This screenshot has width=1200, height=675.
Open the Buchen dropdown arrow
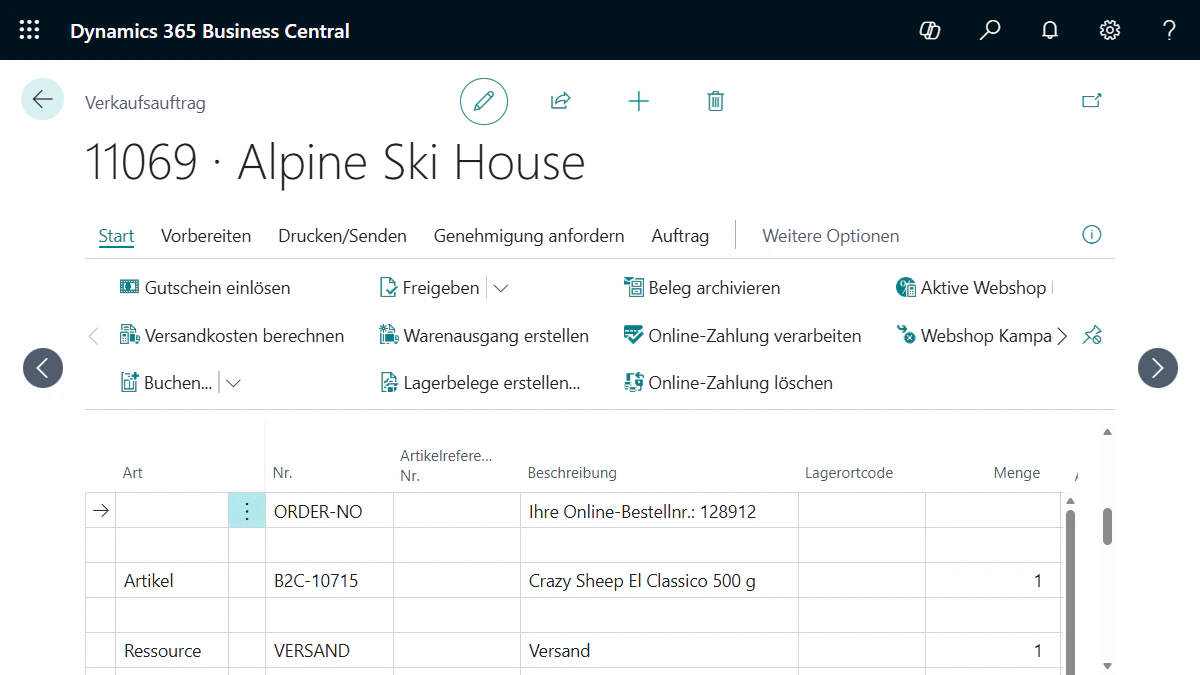233,383
